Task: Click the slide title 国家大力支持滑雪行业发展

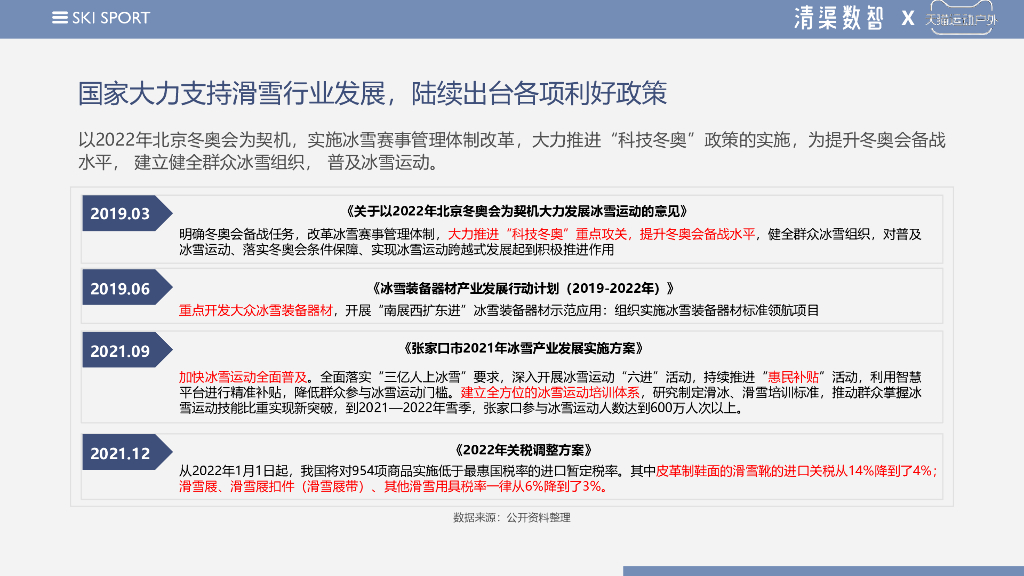Action: coord(232,93)
